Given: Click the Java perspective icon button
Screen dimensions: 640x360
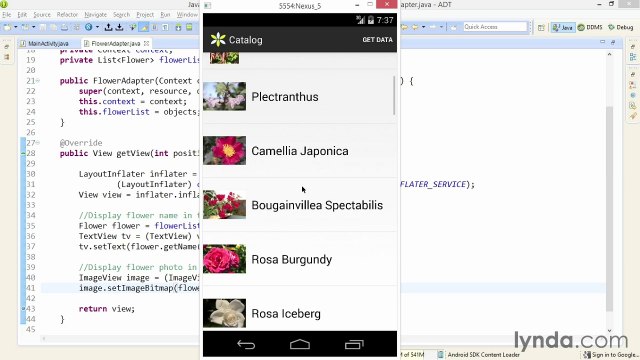Looking at the screenshot, I should [x=563, y=27].
